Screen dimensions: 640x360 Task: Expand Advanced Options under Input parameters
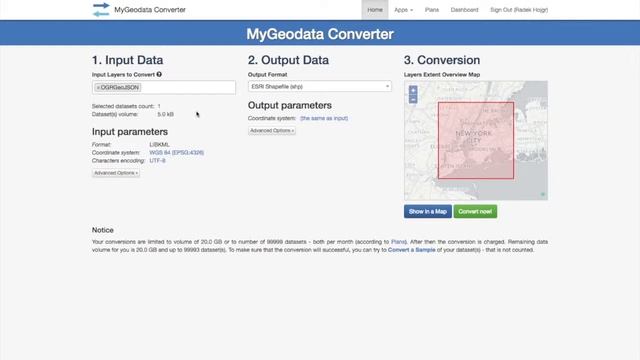pos(116,173)
